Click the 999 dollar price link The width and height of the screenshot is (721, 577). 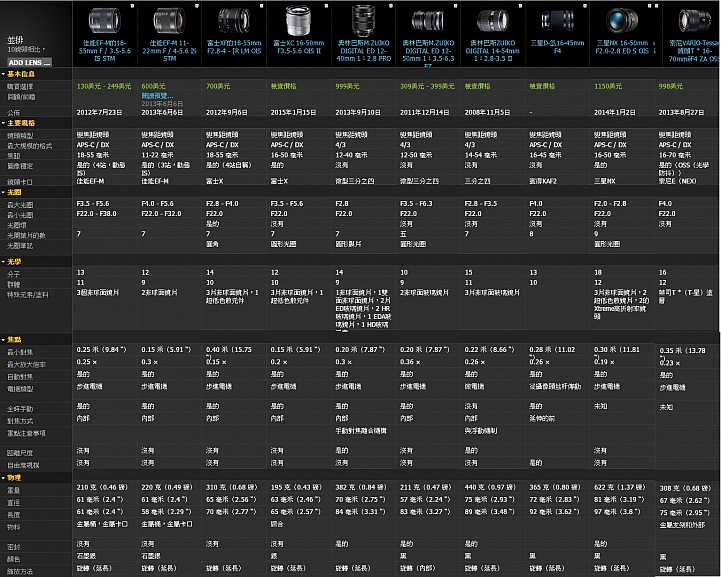pos(347,86)
